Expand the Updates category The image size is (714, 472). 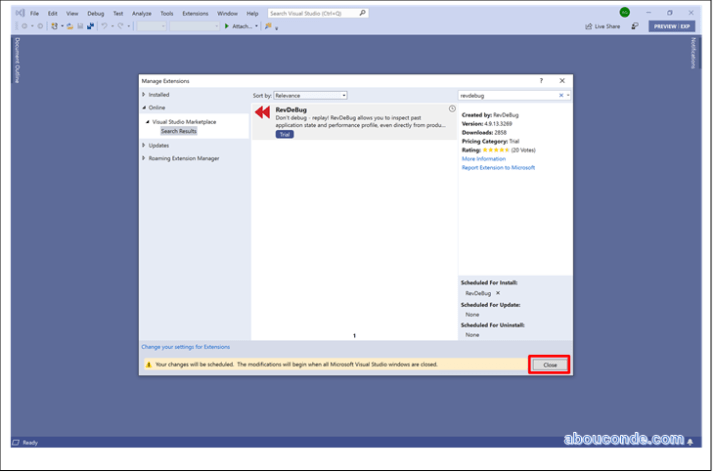pyautogui.click(x=144, y=145)
